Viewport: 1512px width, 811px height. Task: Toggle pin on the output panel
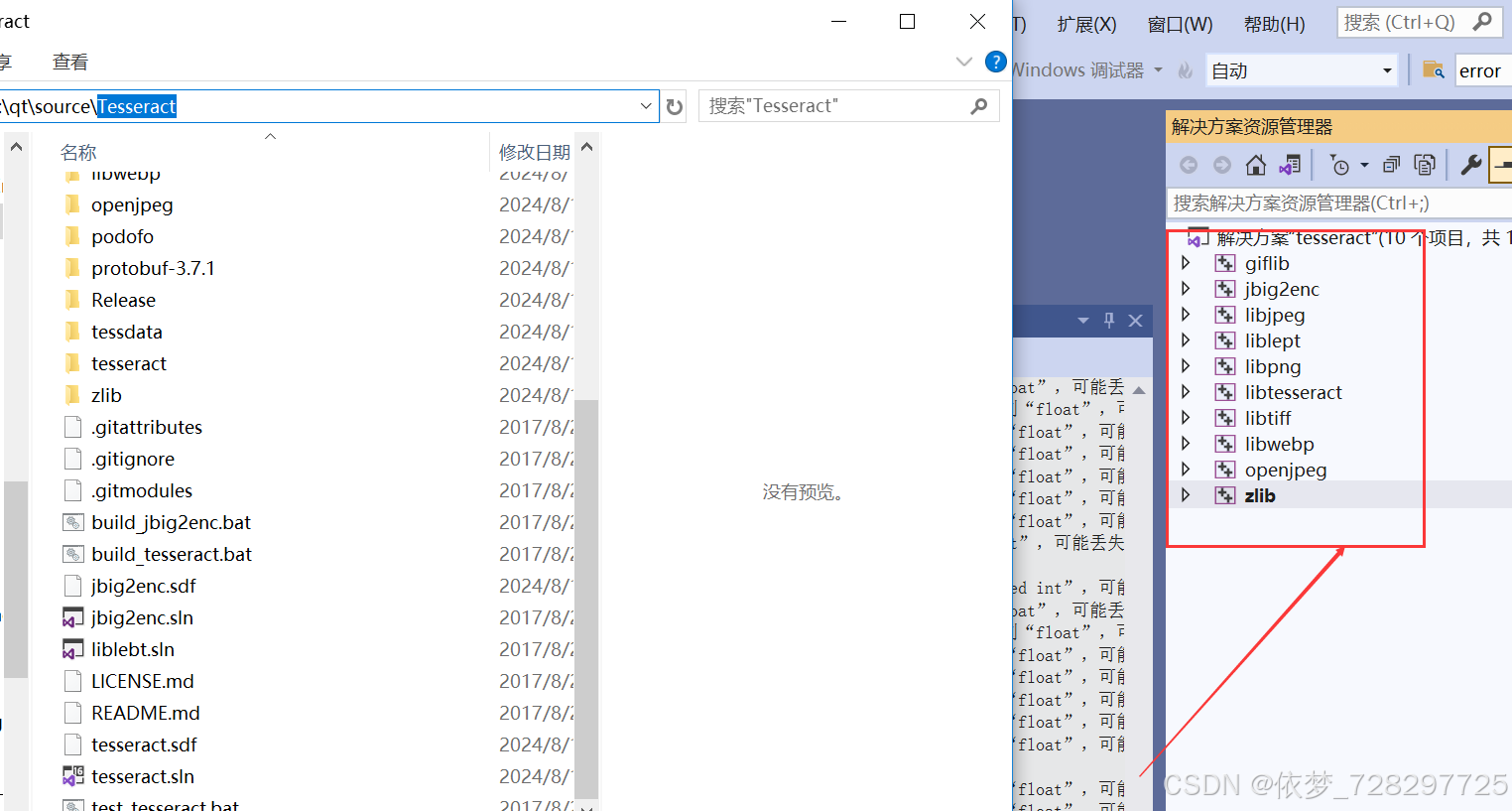point(1109,320)
